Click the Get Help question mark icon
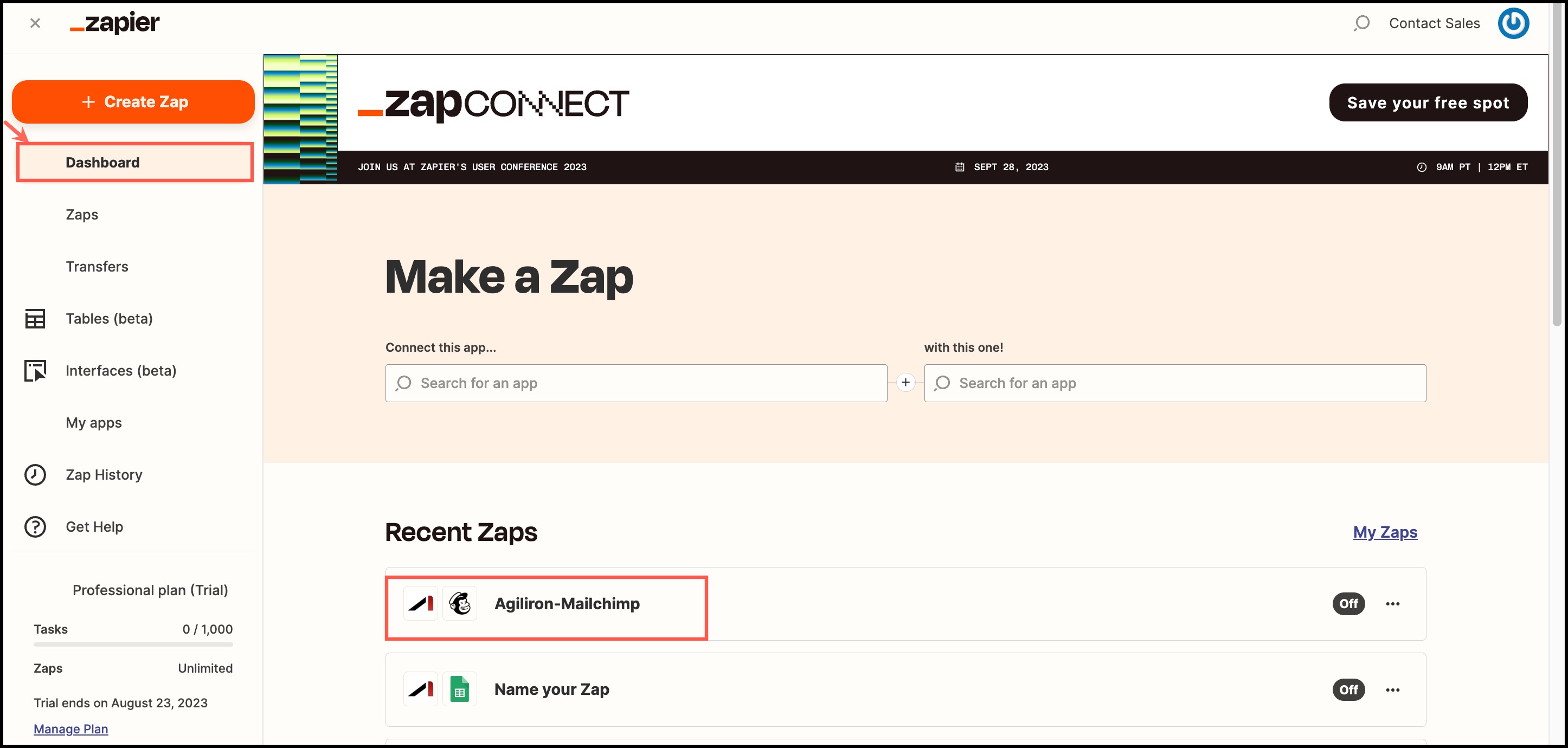 [35, 526]
